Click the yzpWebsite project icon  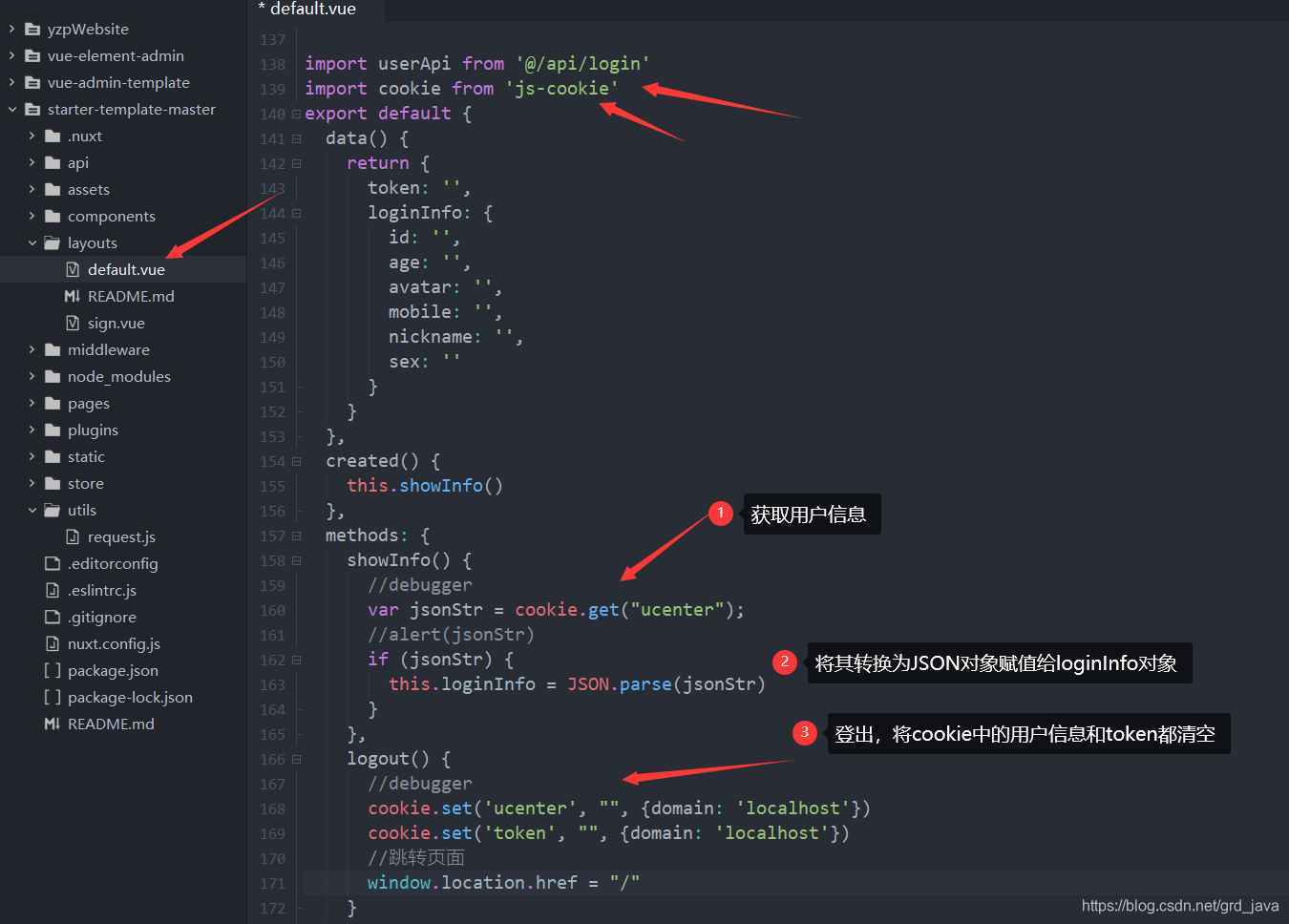[32, 29]
